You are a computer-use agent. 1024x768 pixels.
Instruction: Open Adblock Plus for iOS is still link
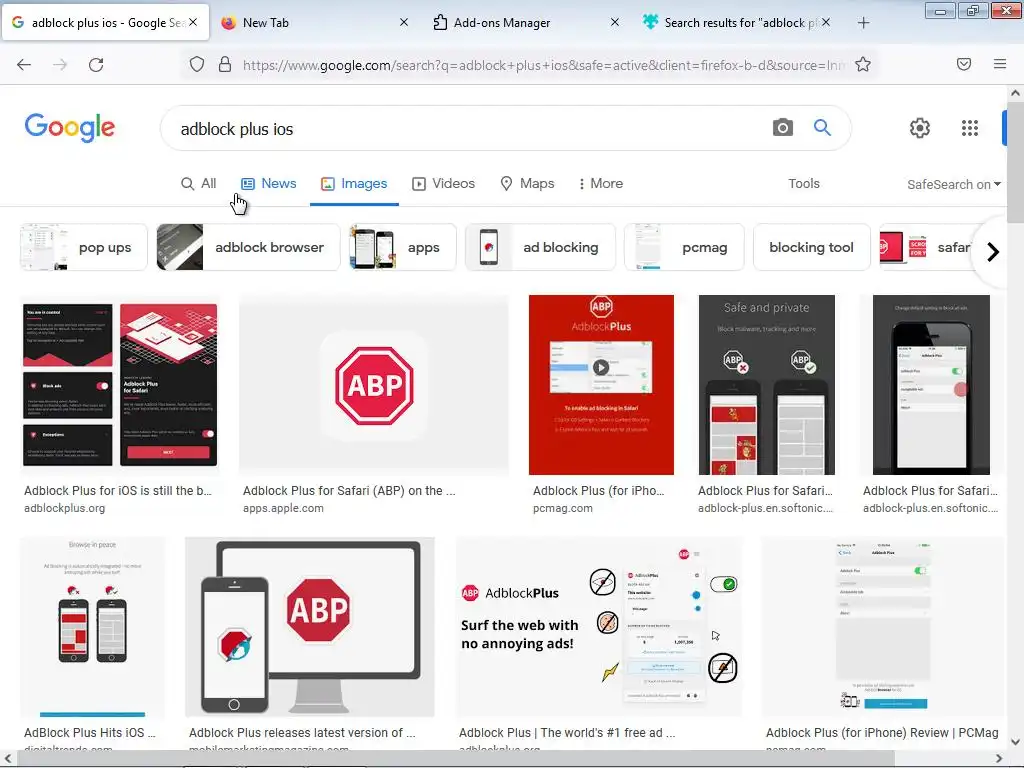118,490
